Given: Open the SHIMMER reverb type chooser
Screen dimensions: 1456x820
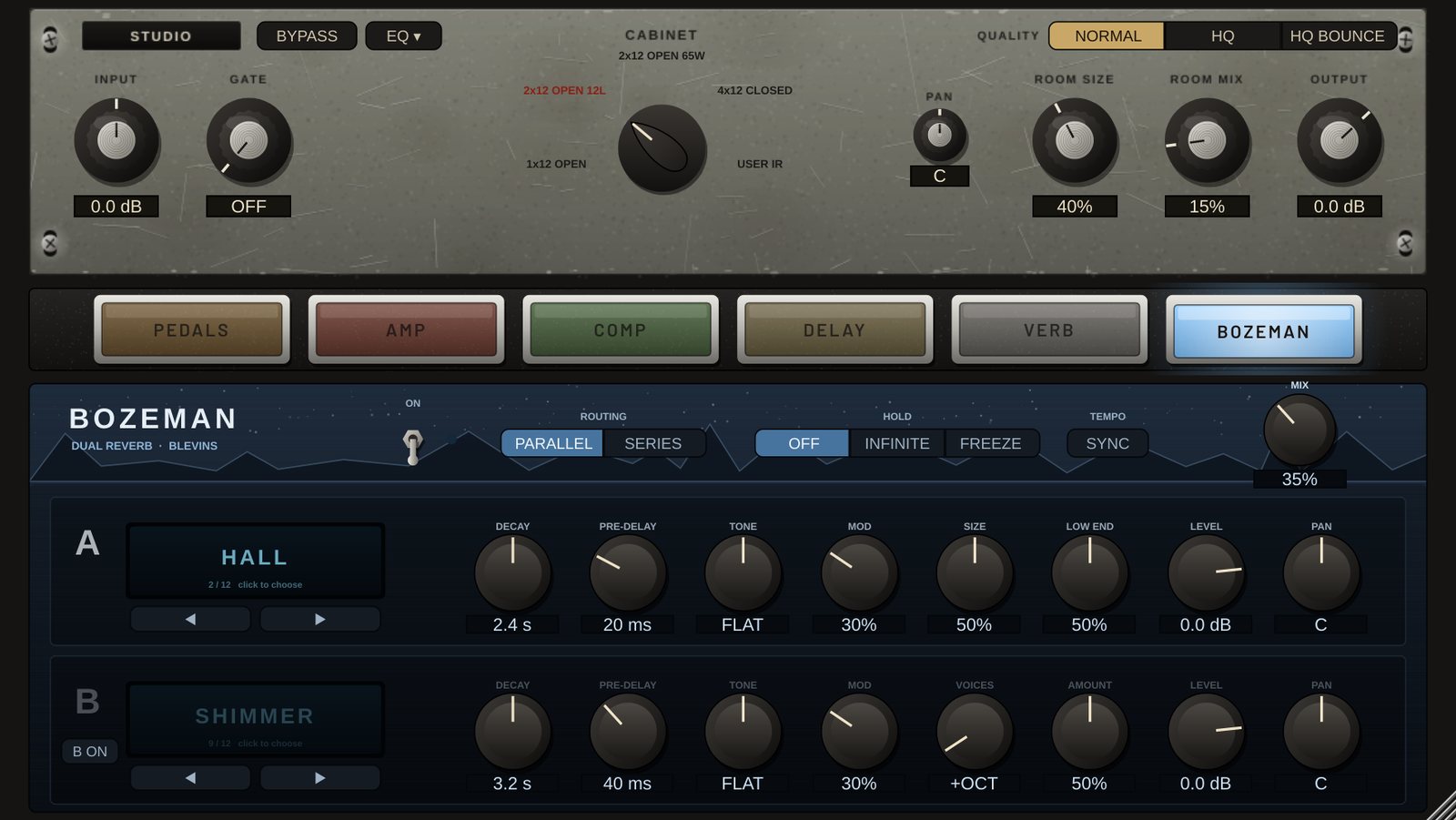Looking at the screenshot, I should coord(255,720).
